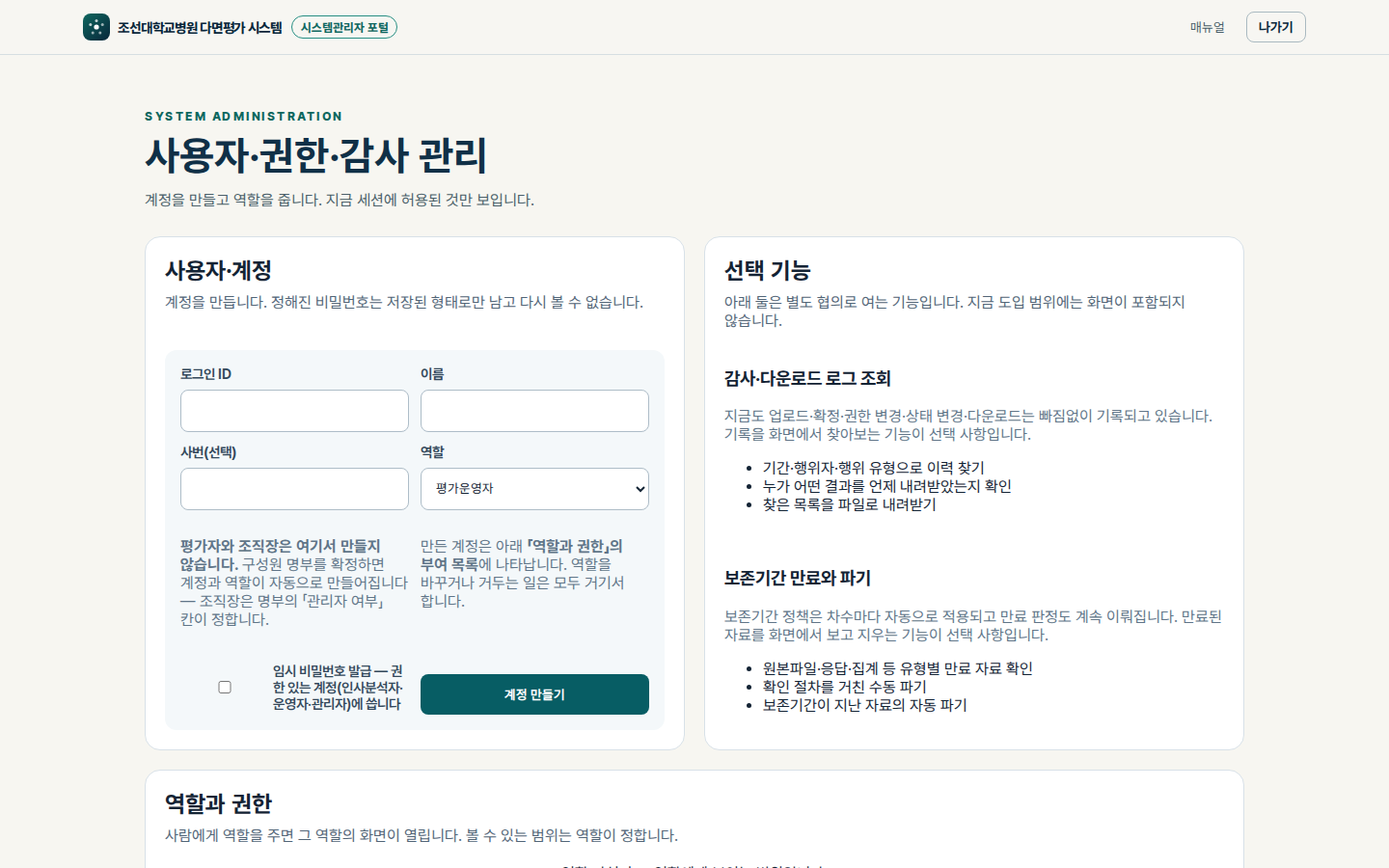This screenshot has height=868, width=1389.
Task: Click the 선택 기능 section heading
Action: click(767, 270)
